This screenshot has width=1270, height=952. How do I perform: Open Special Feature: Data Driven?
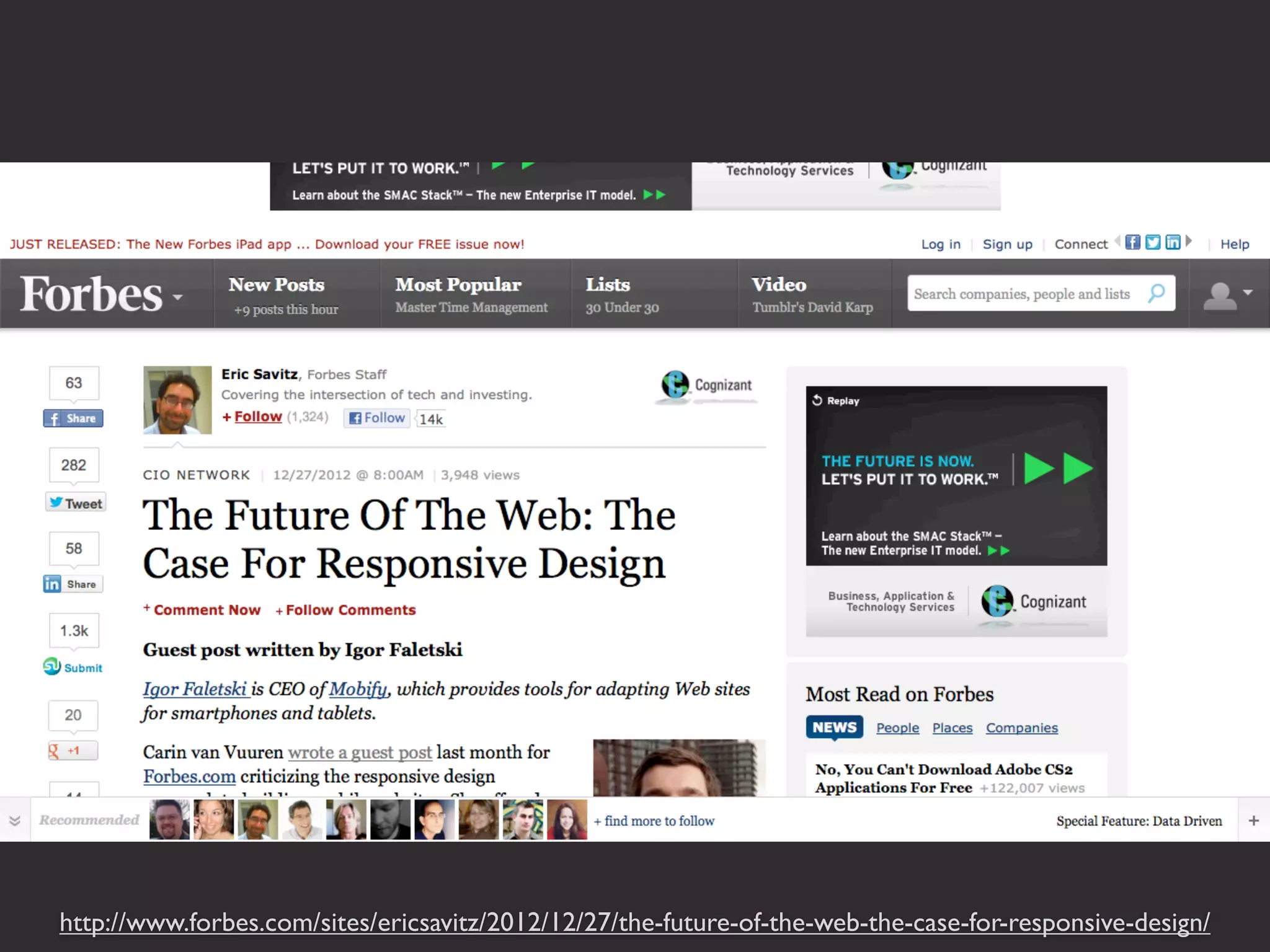pyautogui.click(x=1139, y=821)
